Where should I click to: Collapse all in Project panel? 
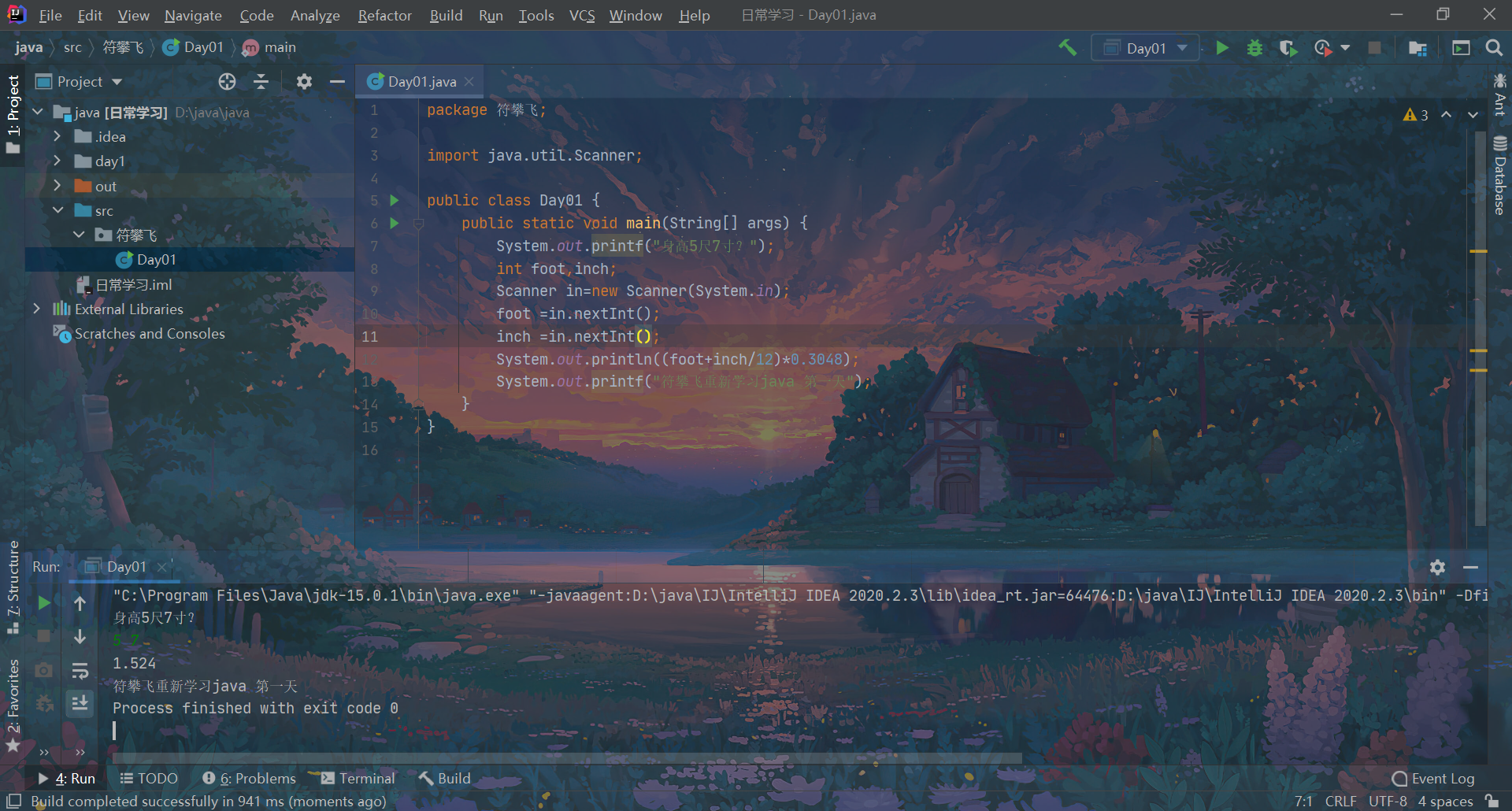261,82
